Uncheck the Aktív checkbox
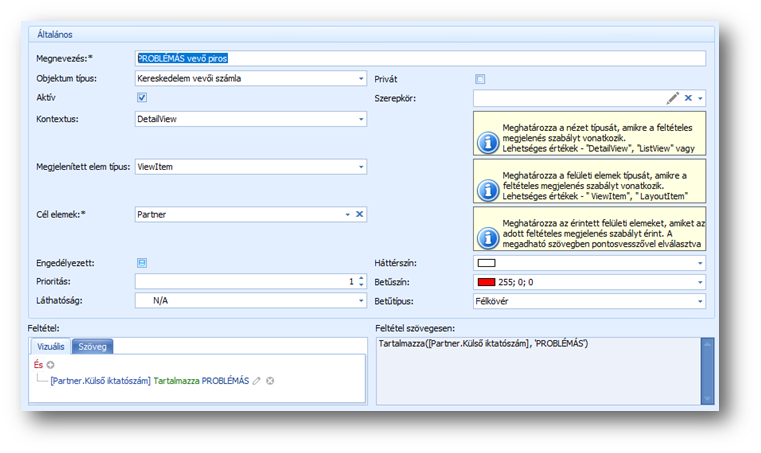Image resolution: width=761 pixels, height=453 pixels. click(x=142, y=98)
